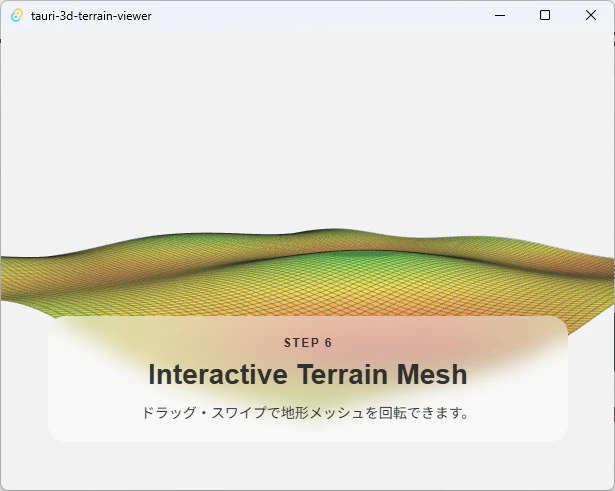Screen dimensions: 615x491
Task: Minimize the terrain viewer window
Action: (500, 16)
